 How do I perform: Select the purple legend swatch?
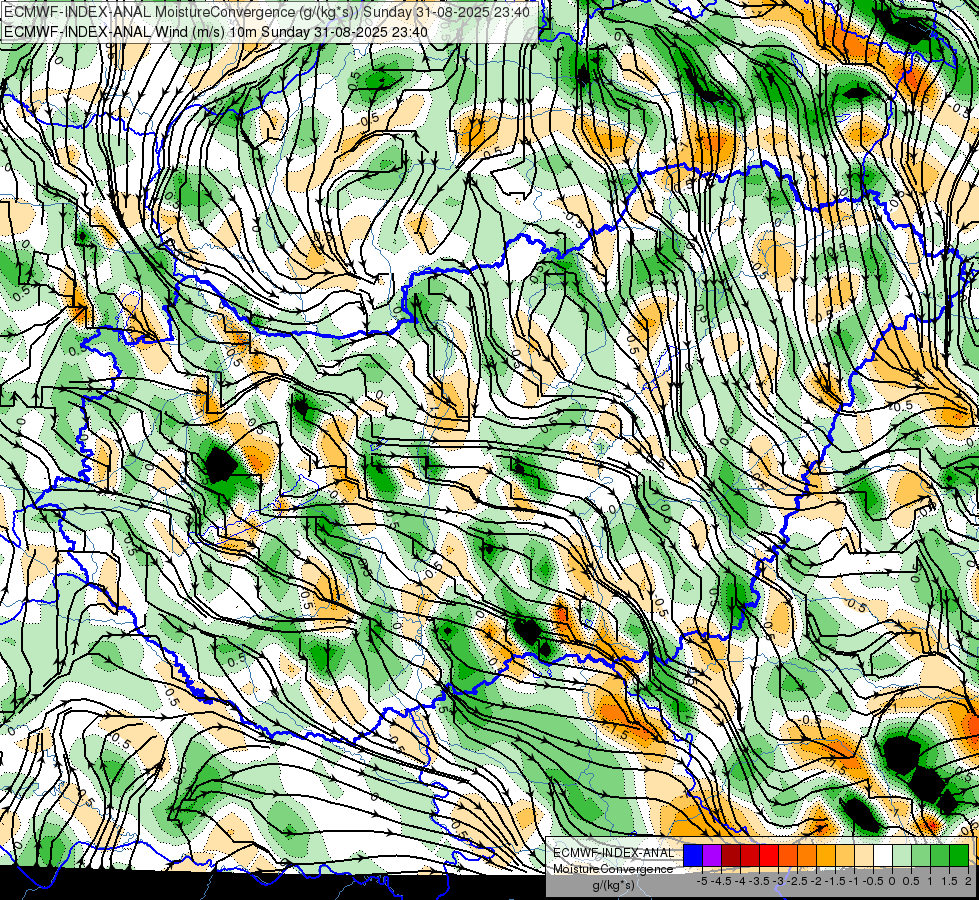tap(712, 855)
